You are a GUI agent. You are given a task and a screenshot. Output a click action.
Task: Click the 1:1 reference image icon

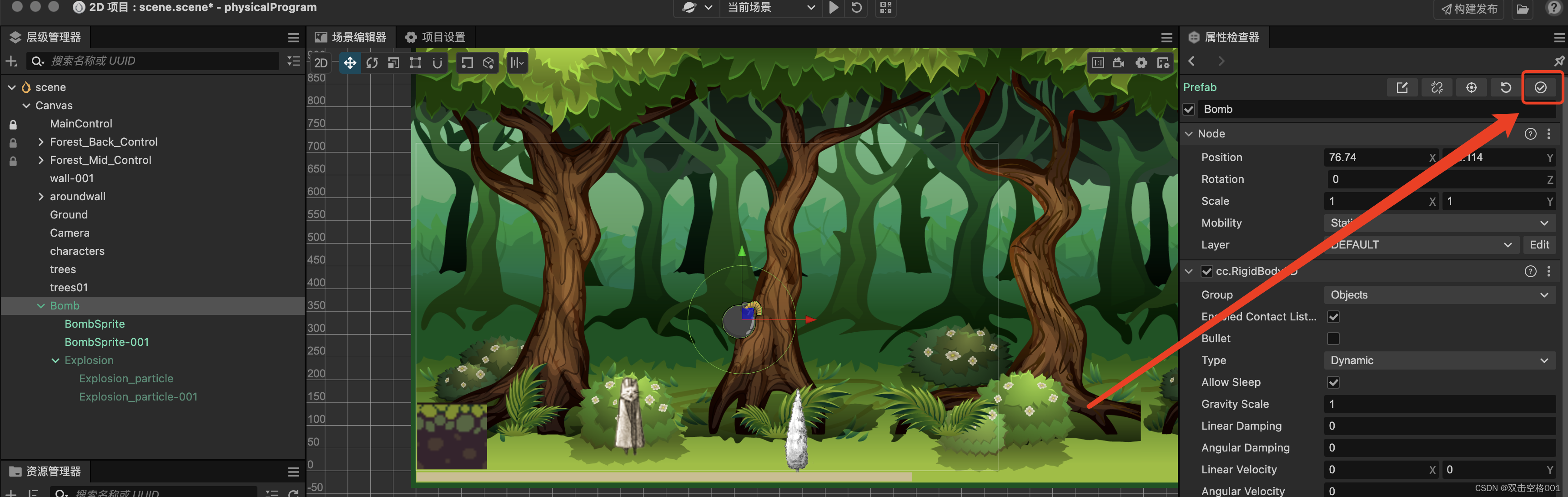tap(1098, 63)
